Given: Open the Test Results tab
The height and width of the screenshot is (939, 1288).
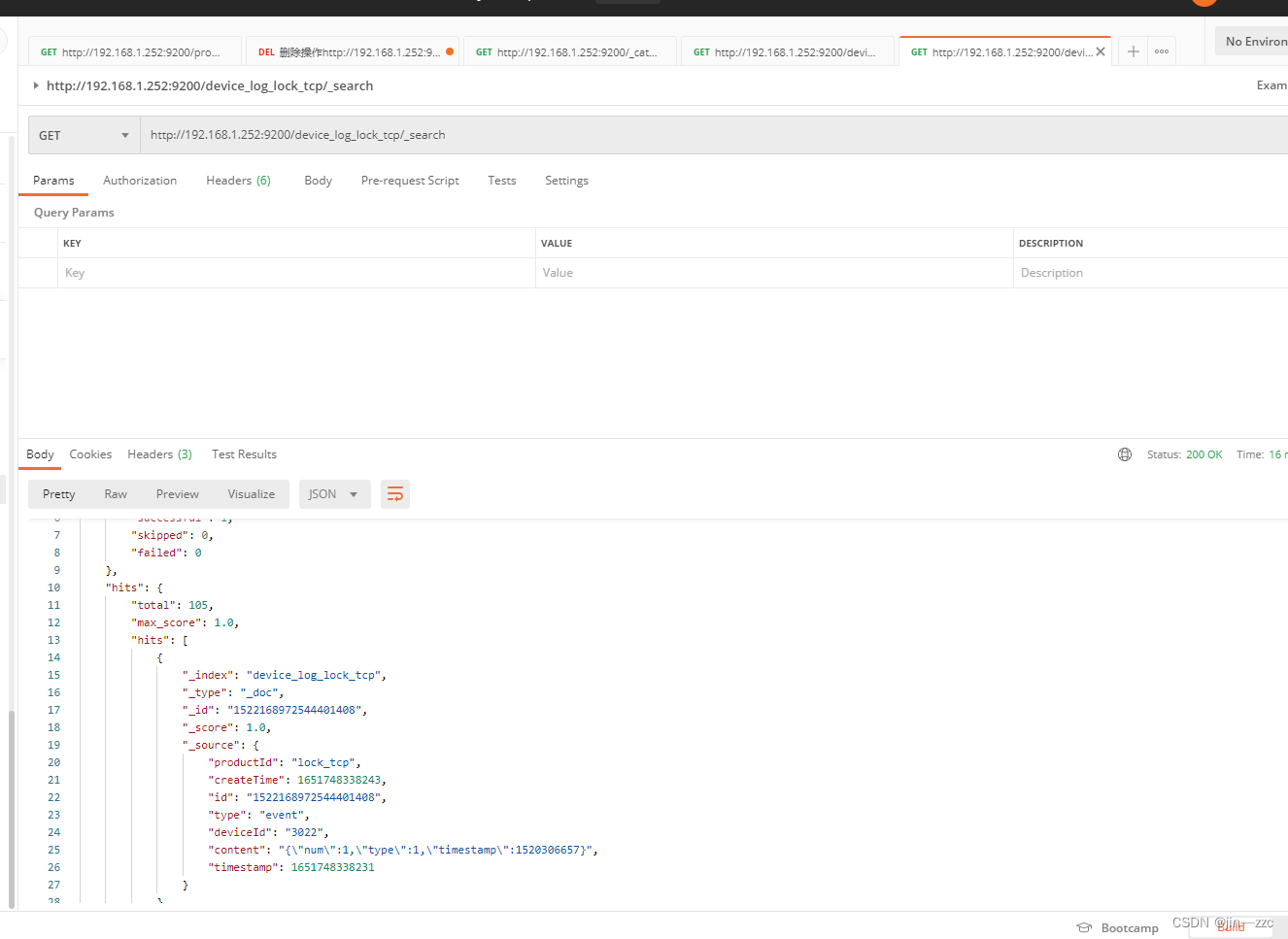Looking at the screenshot, I should pyautogui.click(x=244, y=454).
